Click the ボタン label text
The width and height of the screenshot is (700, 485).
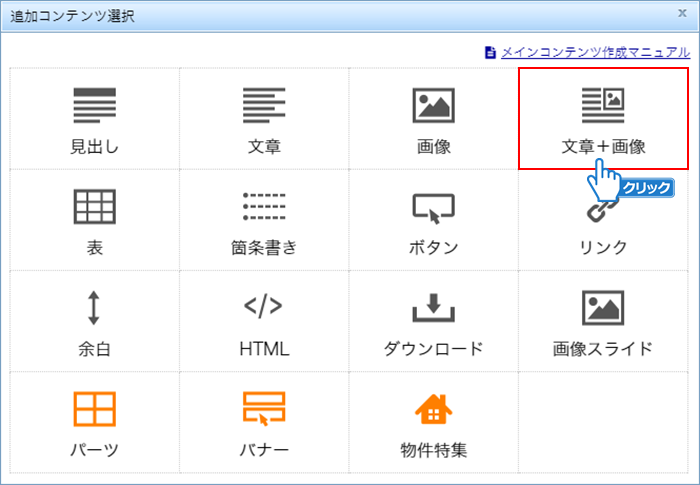[433, 247]
